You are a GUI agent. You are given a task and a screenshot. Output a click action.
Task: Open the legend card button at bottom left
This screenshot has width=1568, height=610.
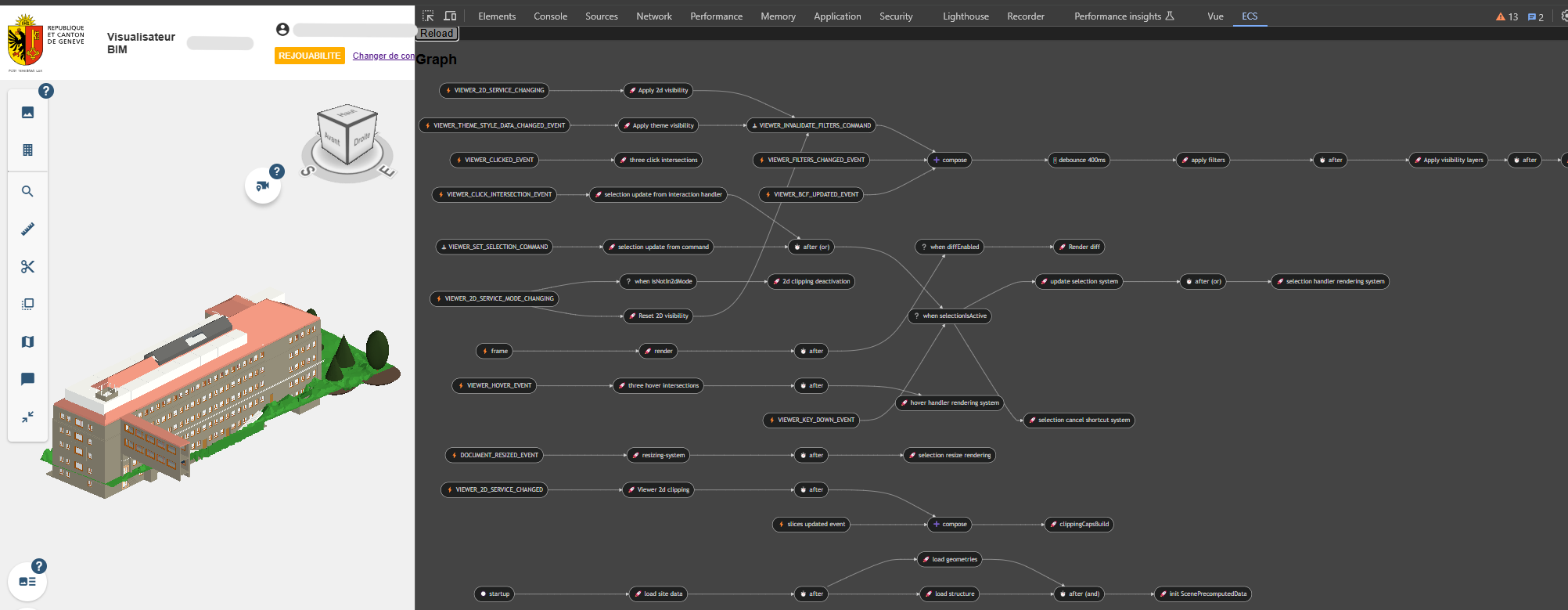[27, 582]
